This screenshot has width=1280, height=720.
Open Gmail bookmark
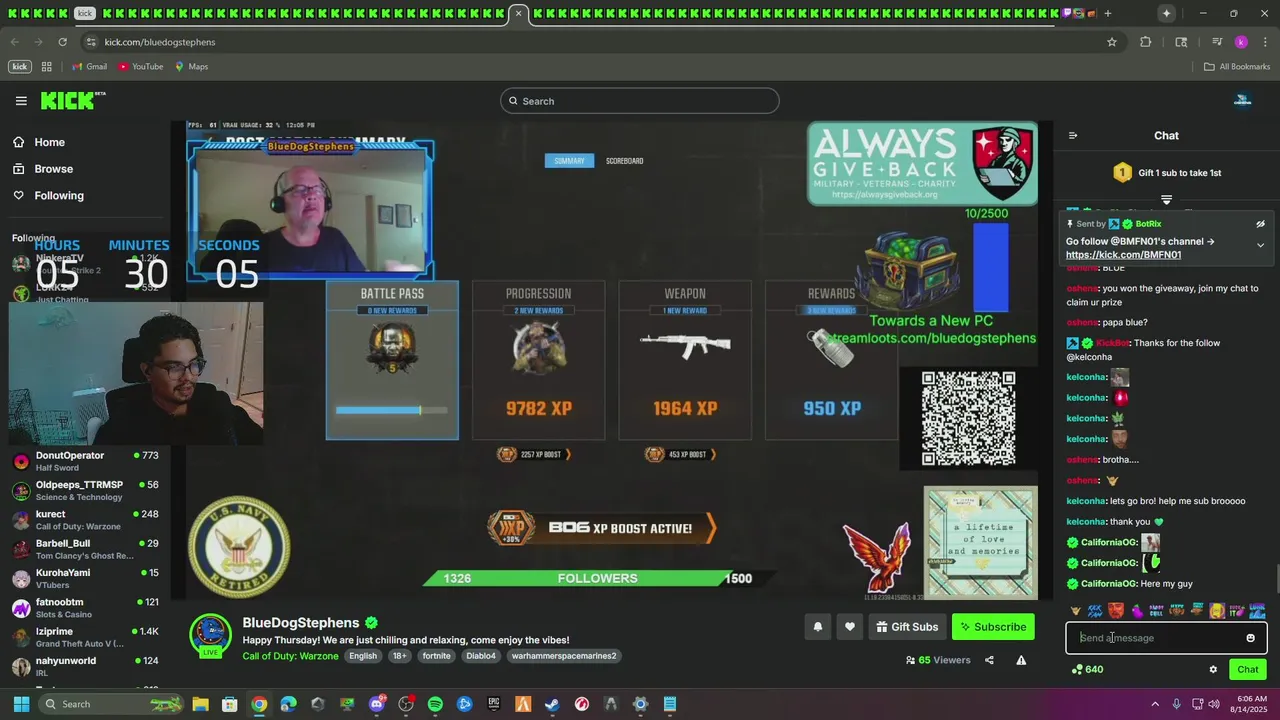tap(90, 67)
